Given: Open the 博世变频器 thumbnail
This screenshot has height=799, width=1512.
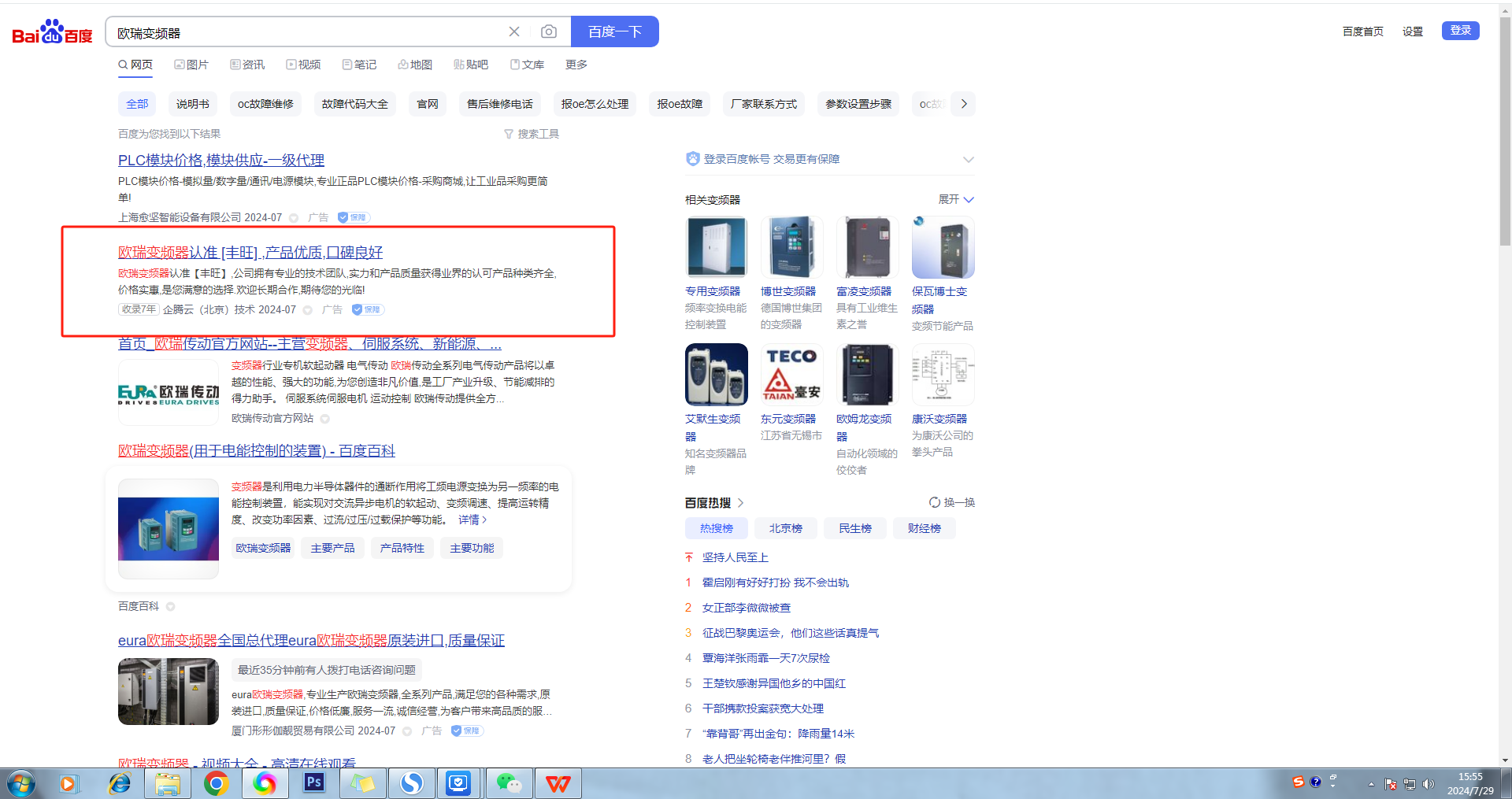Looking at the screenshot, I should click(x=792, y=247).
